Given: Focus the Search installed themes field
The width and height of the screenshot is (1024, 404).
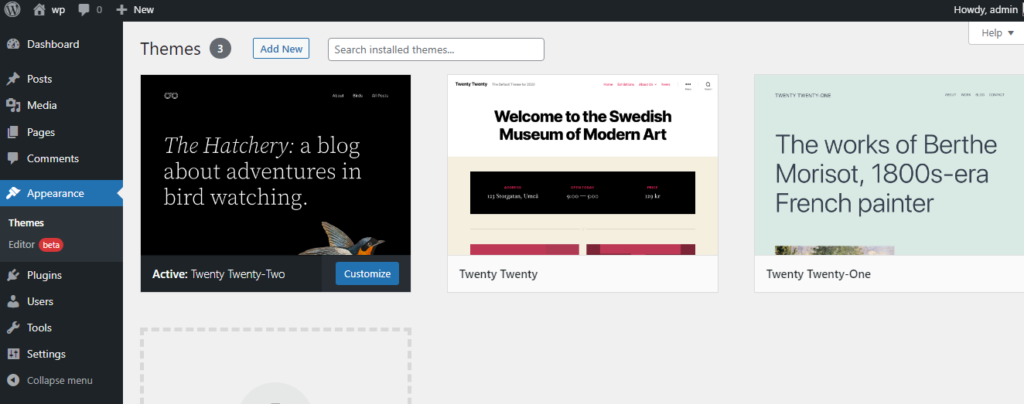Looking at the screenshot, I should tap(436, 49).
